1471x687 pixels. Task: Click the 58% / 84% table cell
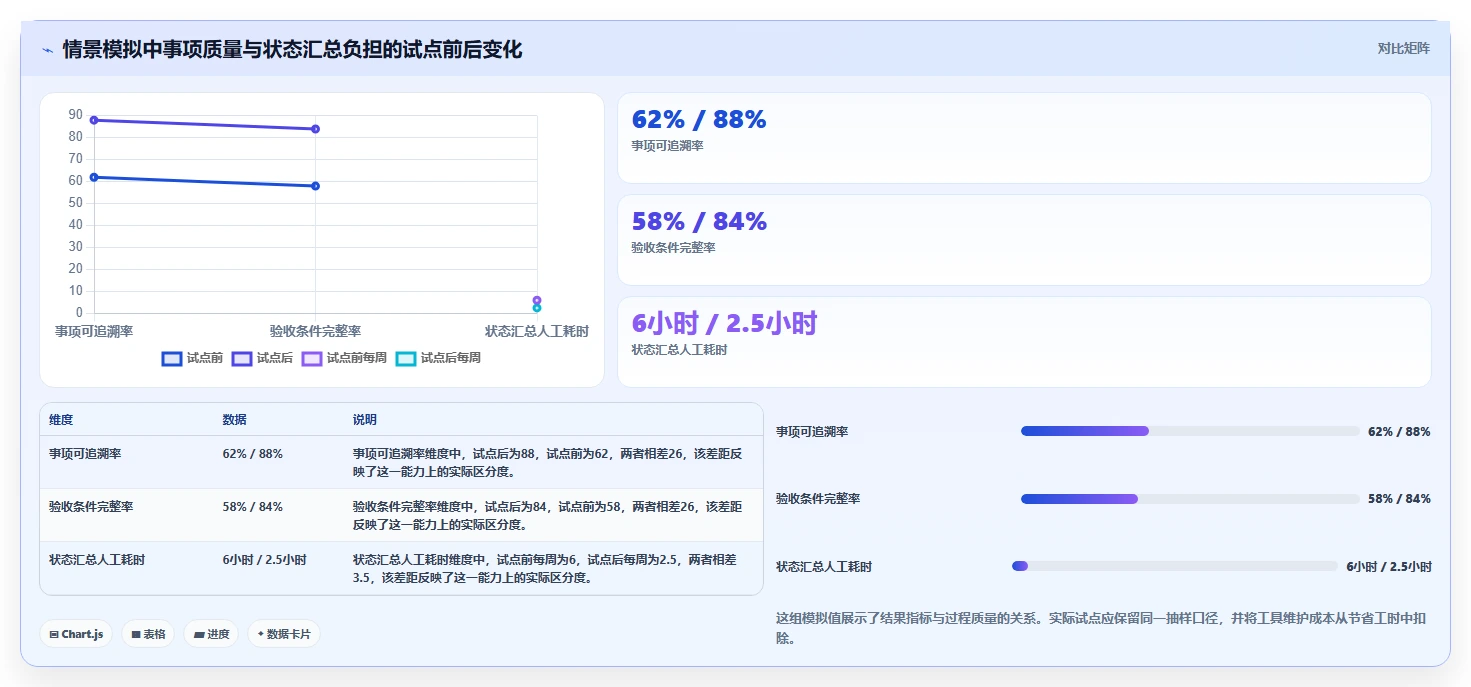click(x=252, y=507)
